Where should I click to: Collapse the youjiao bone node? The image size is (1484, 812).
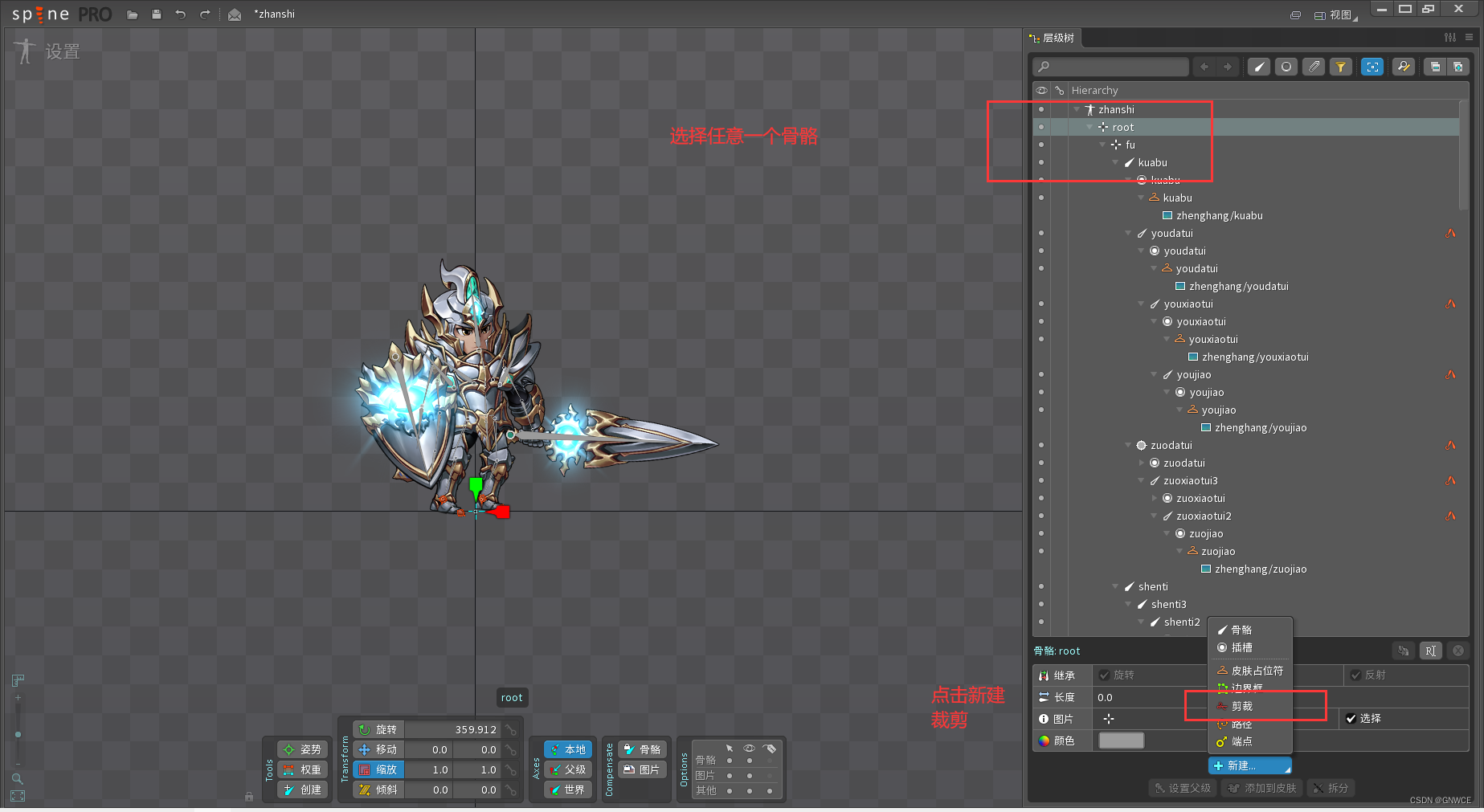click(x=1154, y=374)
